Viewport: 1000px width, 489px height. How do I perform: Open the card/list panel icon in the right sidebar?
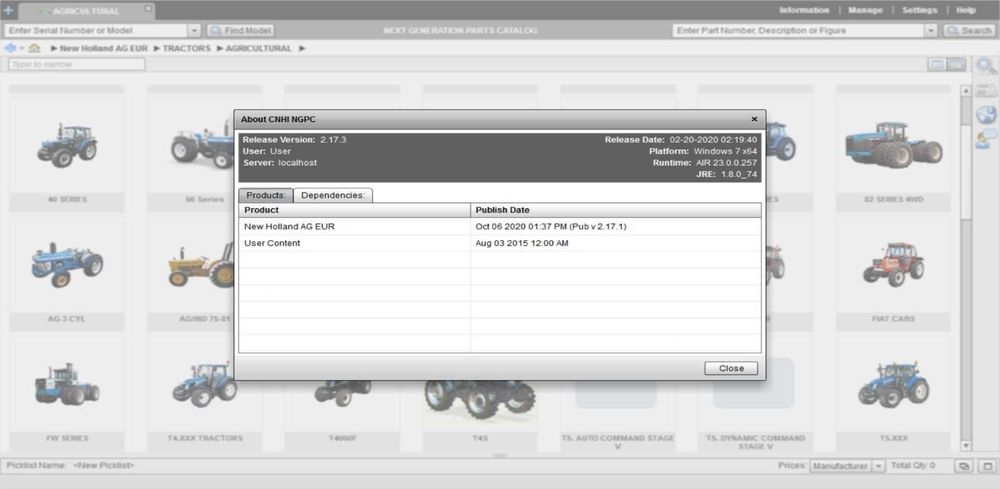tap(986, 90)
